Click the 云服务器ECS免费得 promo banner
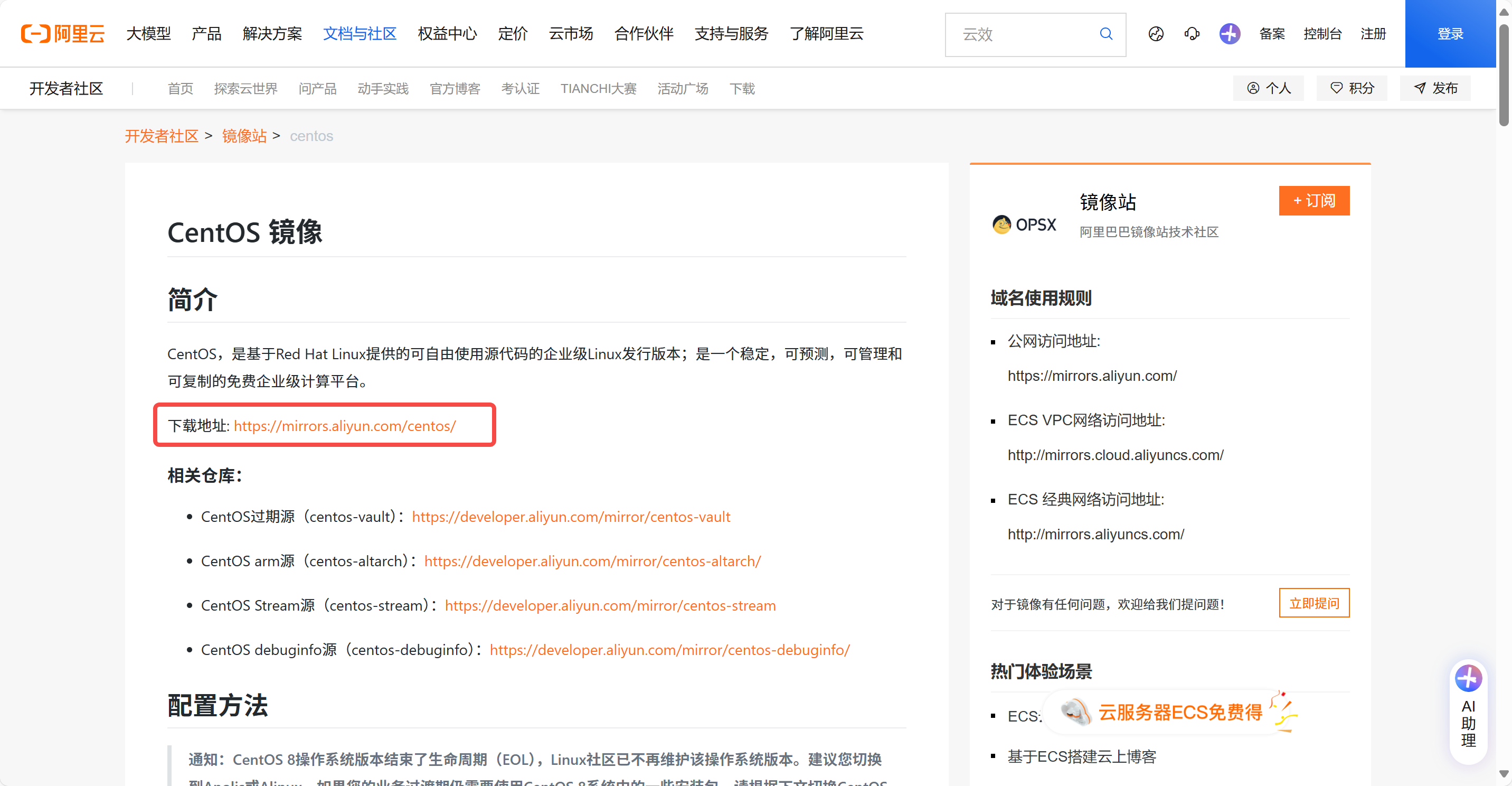Screen dimensions: 1512x786 click(x=1171, y=712)
